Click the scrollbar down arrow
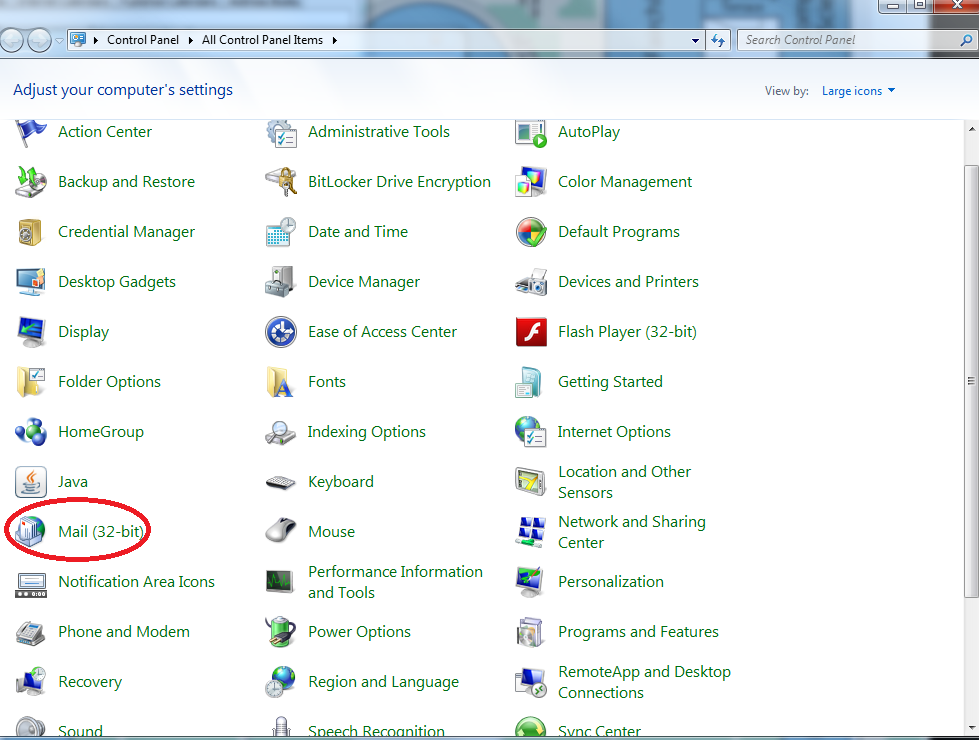The height and width of the screenshot is (740, 979). [x=972, y=728]
